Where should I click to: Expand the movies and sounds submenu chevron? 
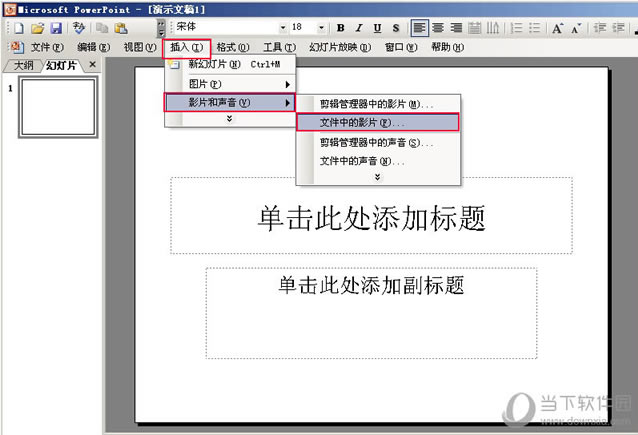[378, 177]
